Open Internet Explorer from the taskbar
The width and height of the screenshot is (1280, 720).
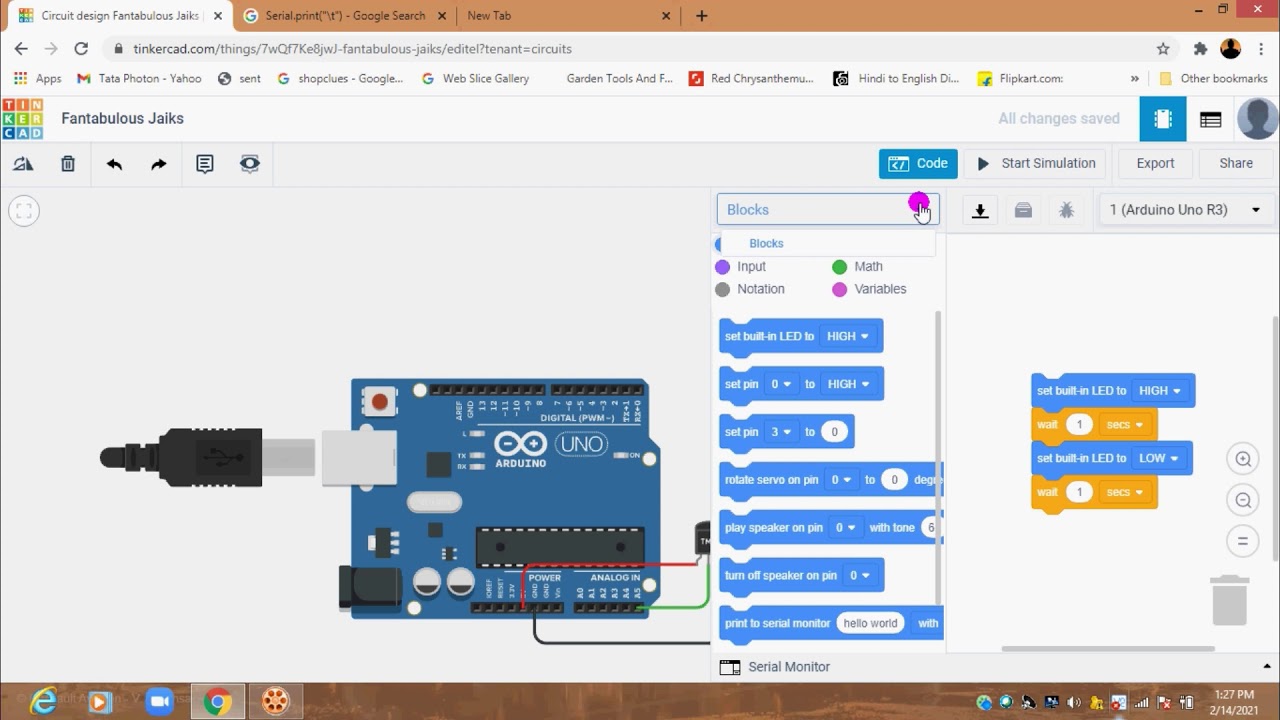click(x=43, y=702)
